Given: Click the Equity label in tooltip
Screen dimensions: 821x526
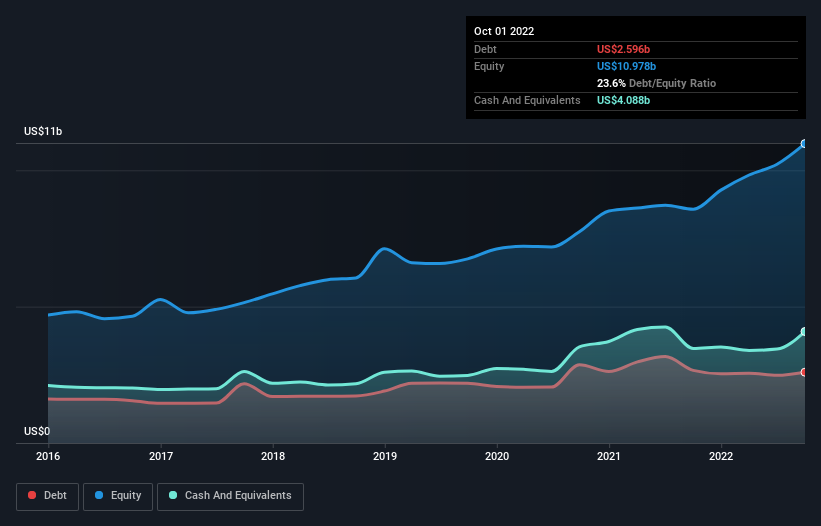Looking at the screenshot, I should click(489, 66).
